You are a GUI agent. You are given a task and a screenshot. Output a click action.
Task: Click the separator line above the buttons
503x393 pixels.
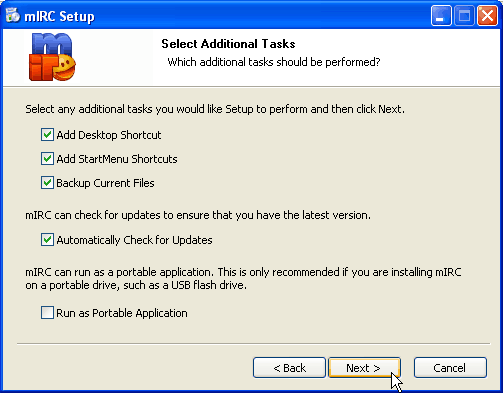tap(254, 343)
